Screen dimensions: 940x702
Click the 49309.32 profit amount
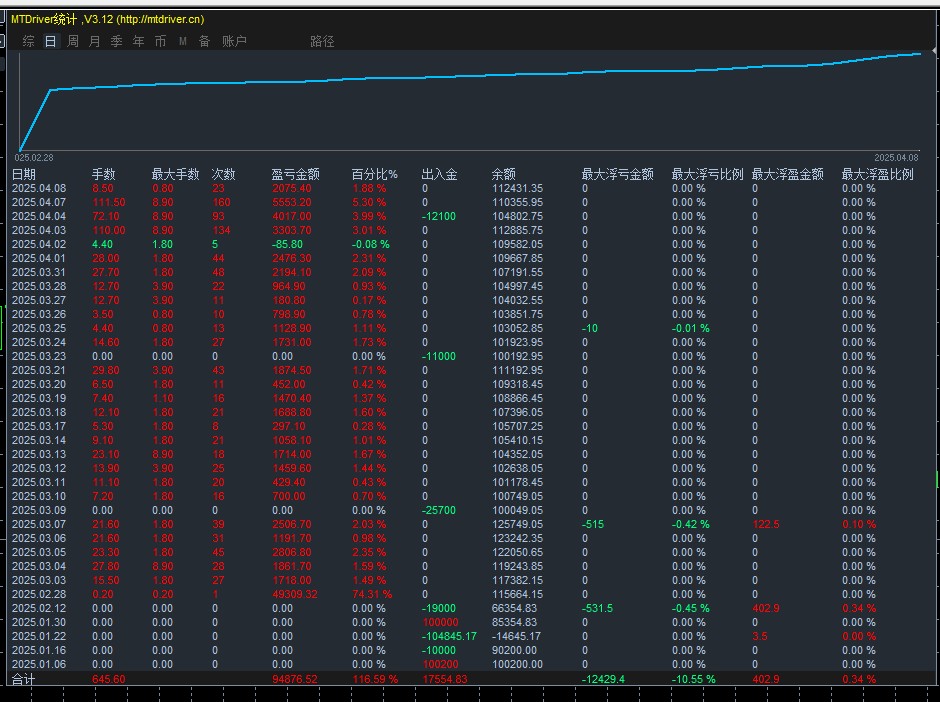click(x=295, y=594)
